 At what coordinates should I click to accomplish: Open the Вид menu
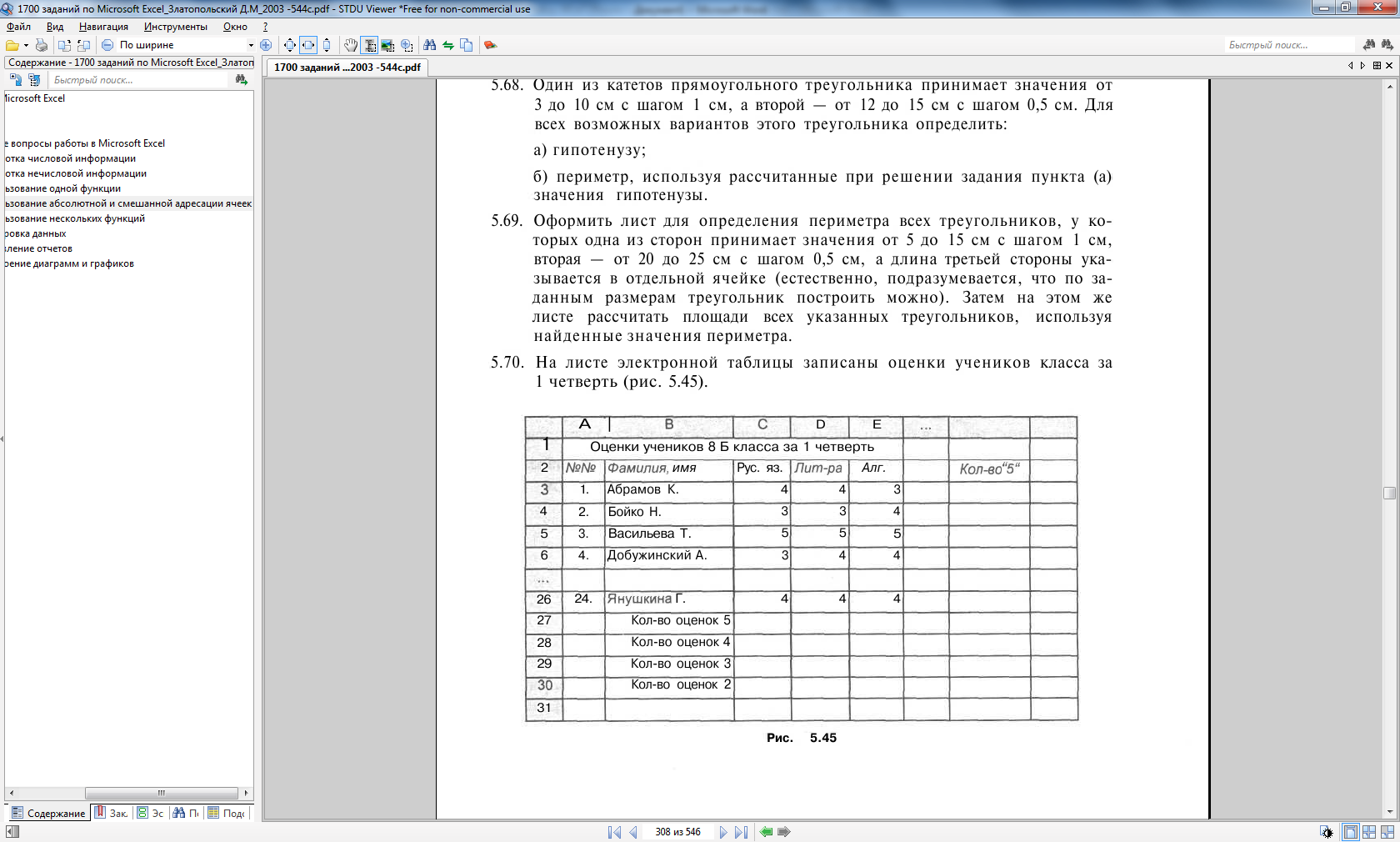pyautogui.click(x=55, y=27)
